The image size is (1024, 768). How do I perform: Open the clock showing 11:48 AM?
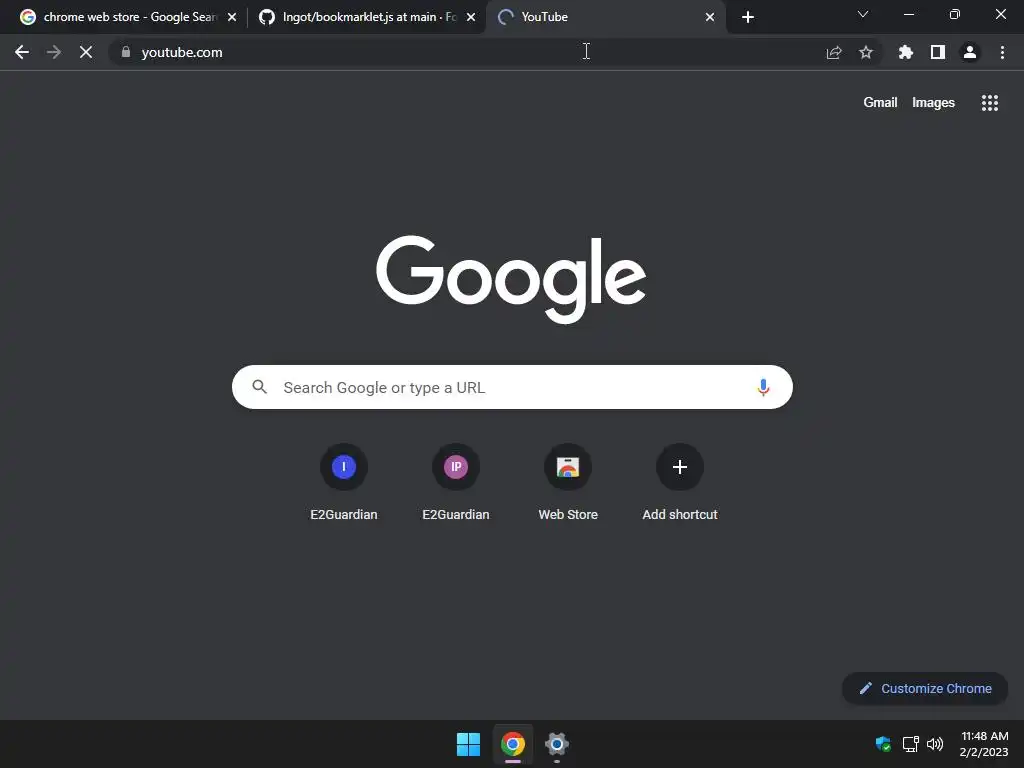pos(984,744)
